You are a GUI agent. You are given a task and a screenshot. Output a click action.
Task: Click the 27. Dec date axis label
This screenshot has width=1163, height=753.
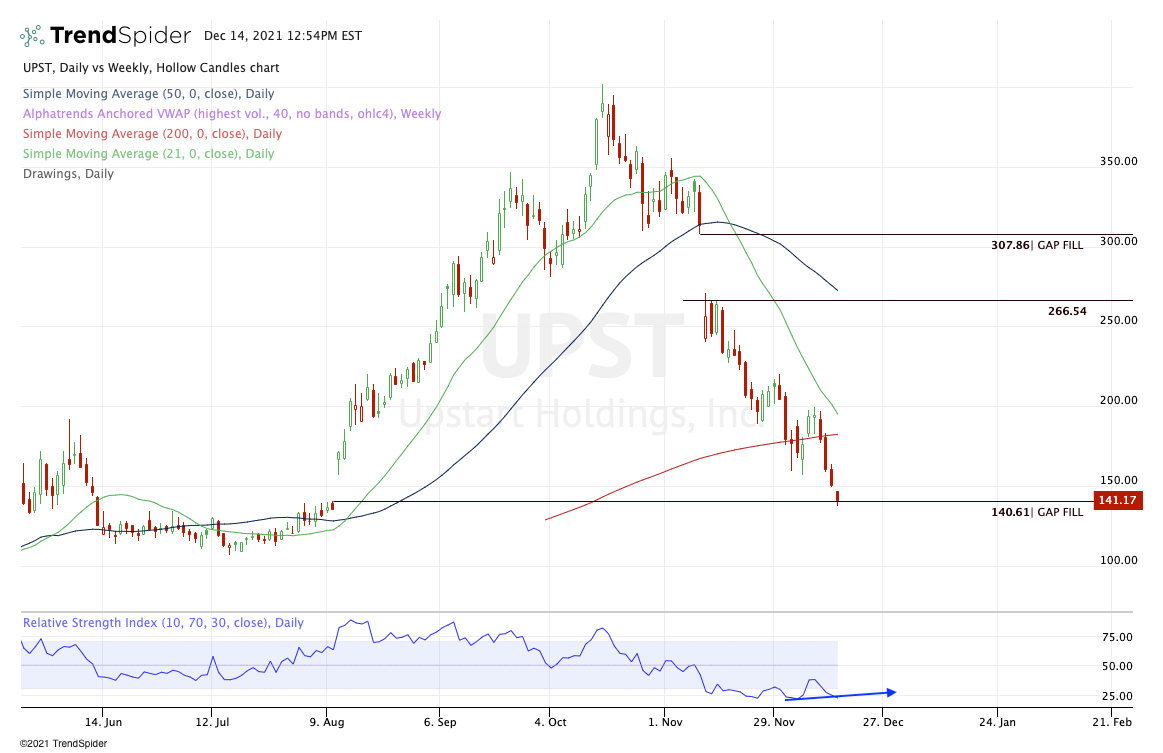(x=883, y=722)
